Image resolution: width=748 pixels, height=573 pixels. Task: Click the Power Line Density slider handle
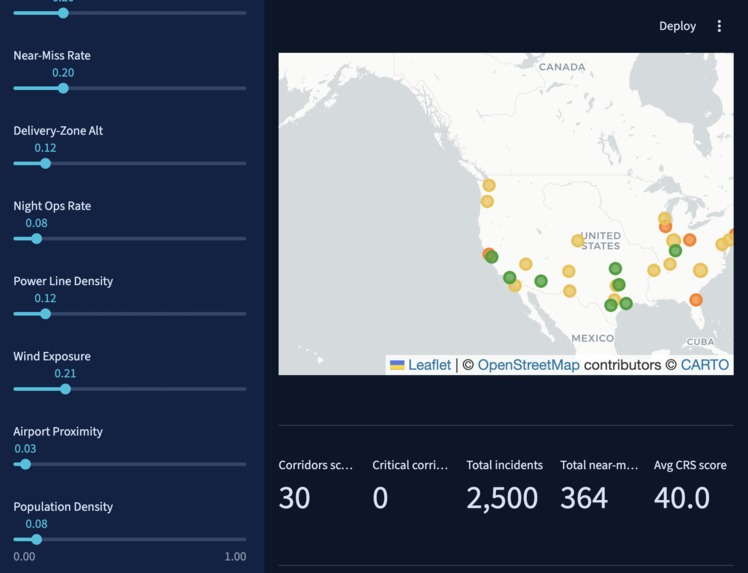(x=45, y=314)
